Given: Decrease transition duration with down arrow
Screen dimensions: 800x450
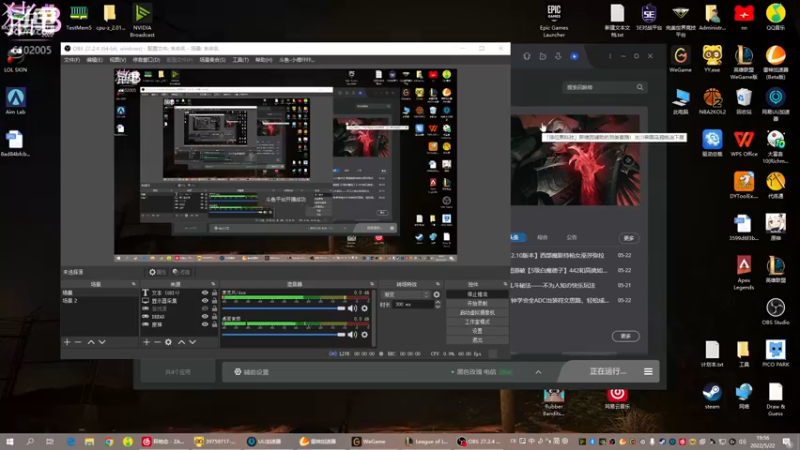Looking at the screenshot, I should point(438,307).
